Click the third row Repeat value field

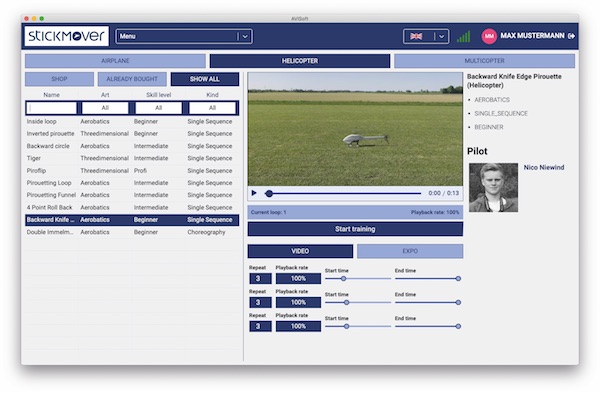pyautogui.click(x=260, y=326)
